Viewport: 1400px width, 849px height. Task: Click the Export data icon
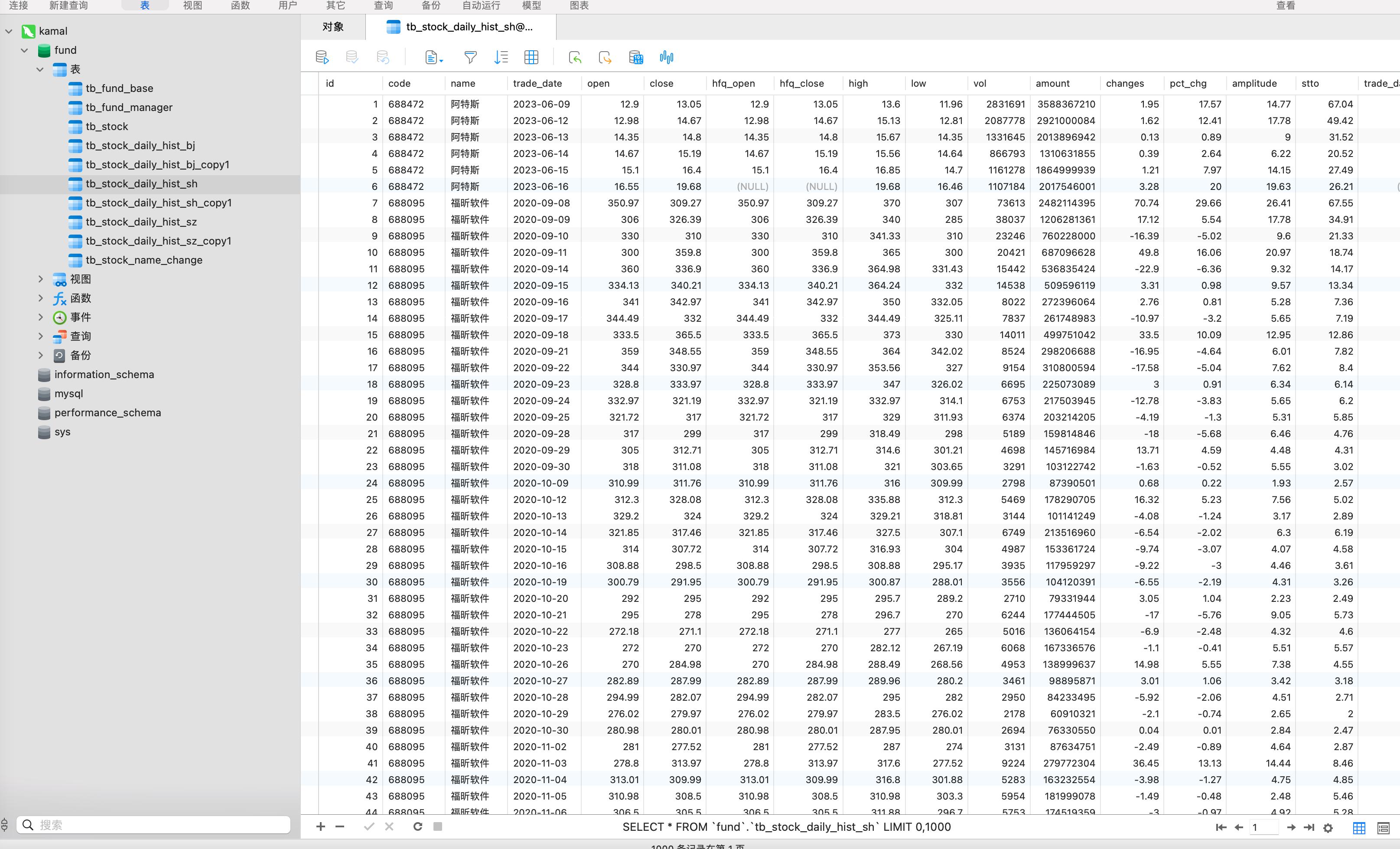click(x=605, y=57)
